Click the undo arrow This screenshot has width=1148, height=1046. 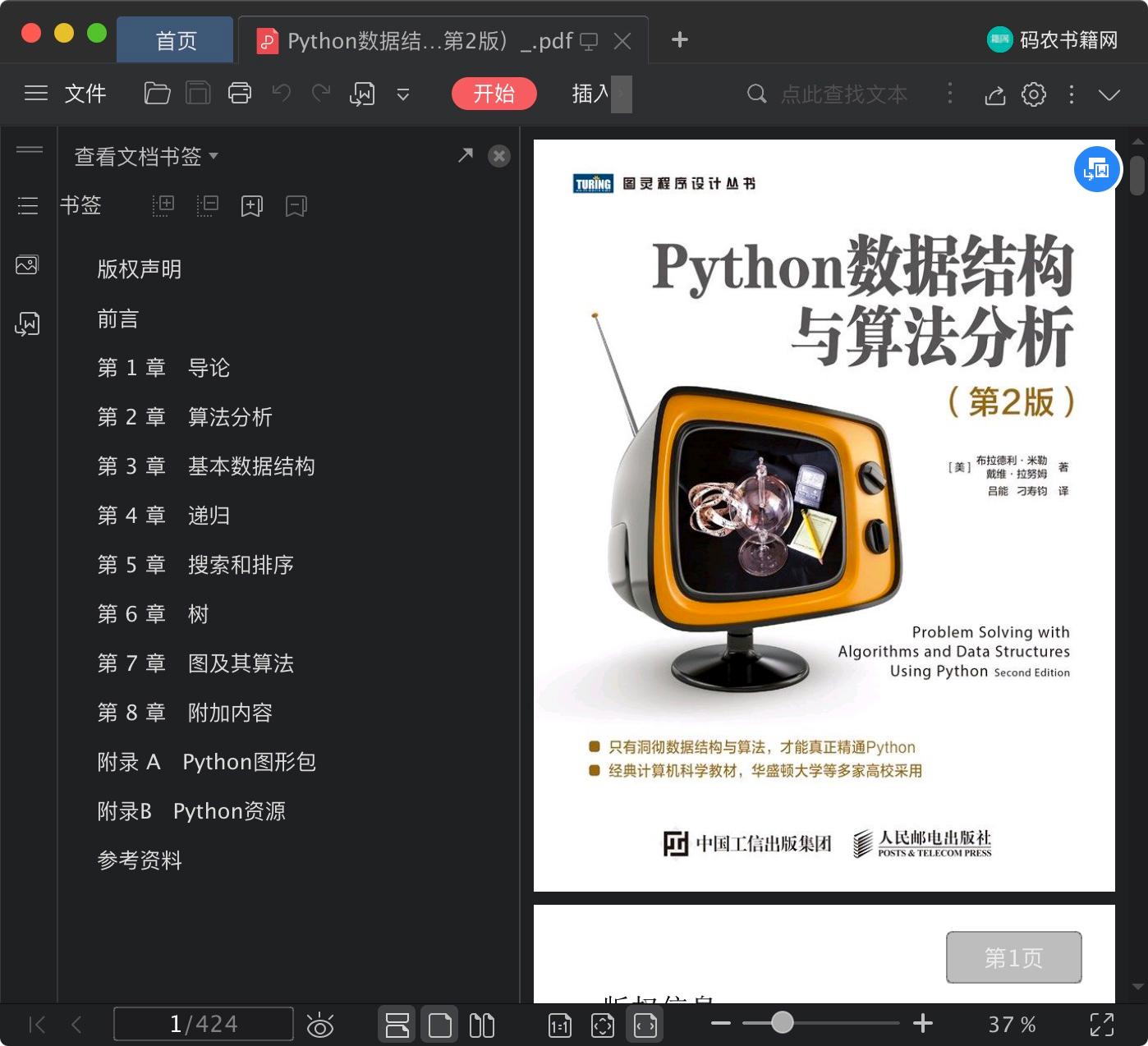pos(282,93)
